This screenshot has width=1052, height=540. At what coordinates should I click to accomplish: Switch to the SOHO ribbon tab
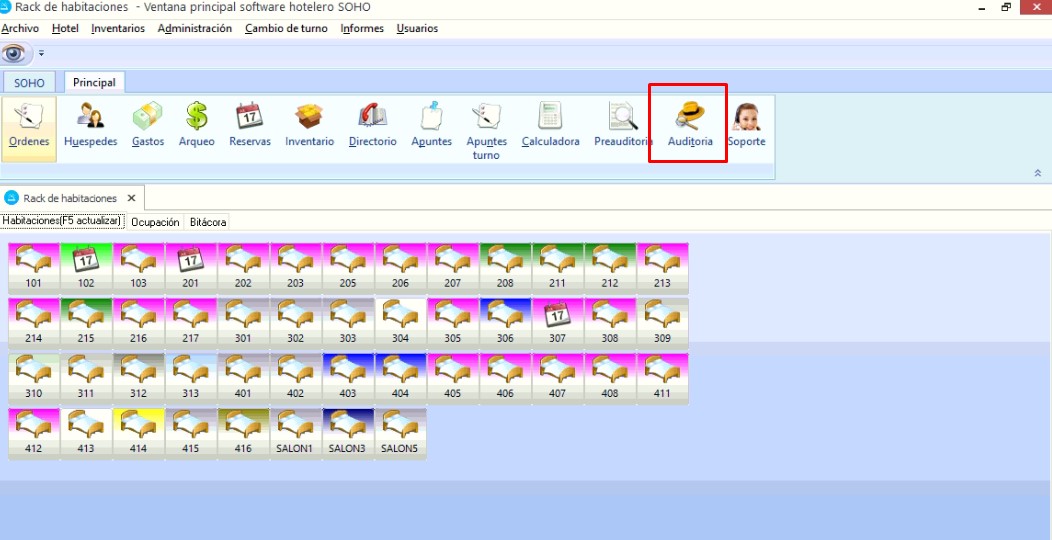pyautogui.click(x=29, y=83)
